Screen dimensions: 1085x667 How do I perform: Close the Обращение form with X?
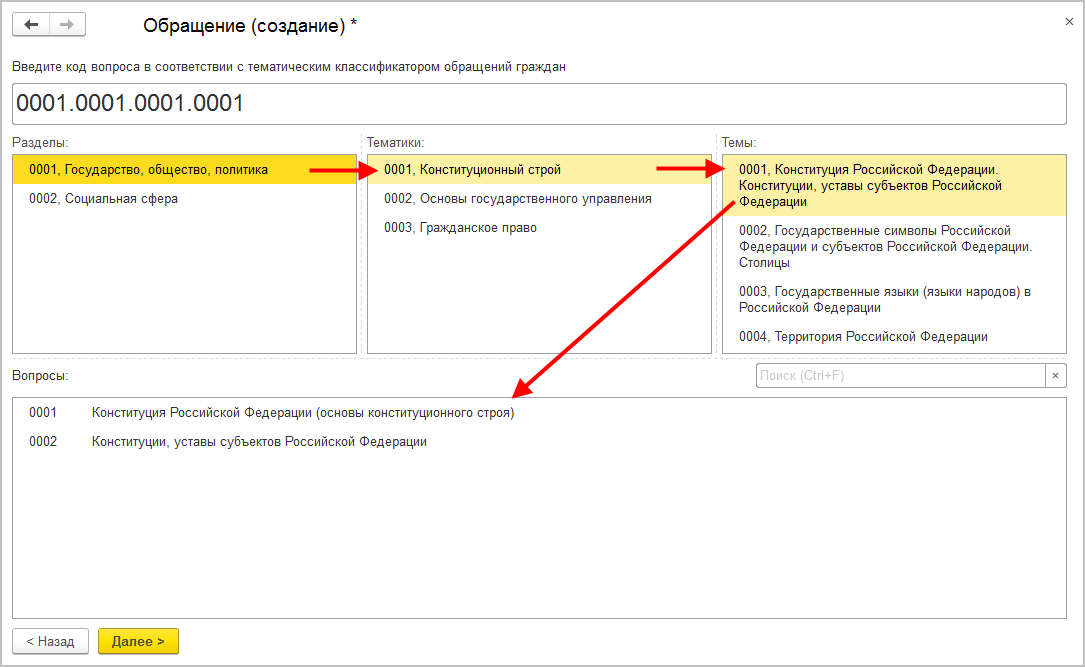point(1071,20)
